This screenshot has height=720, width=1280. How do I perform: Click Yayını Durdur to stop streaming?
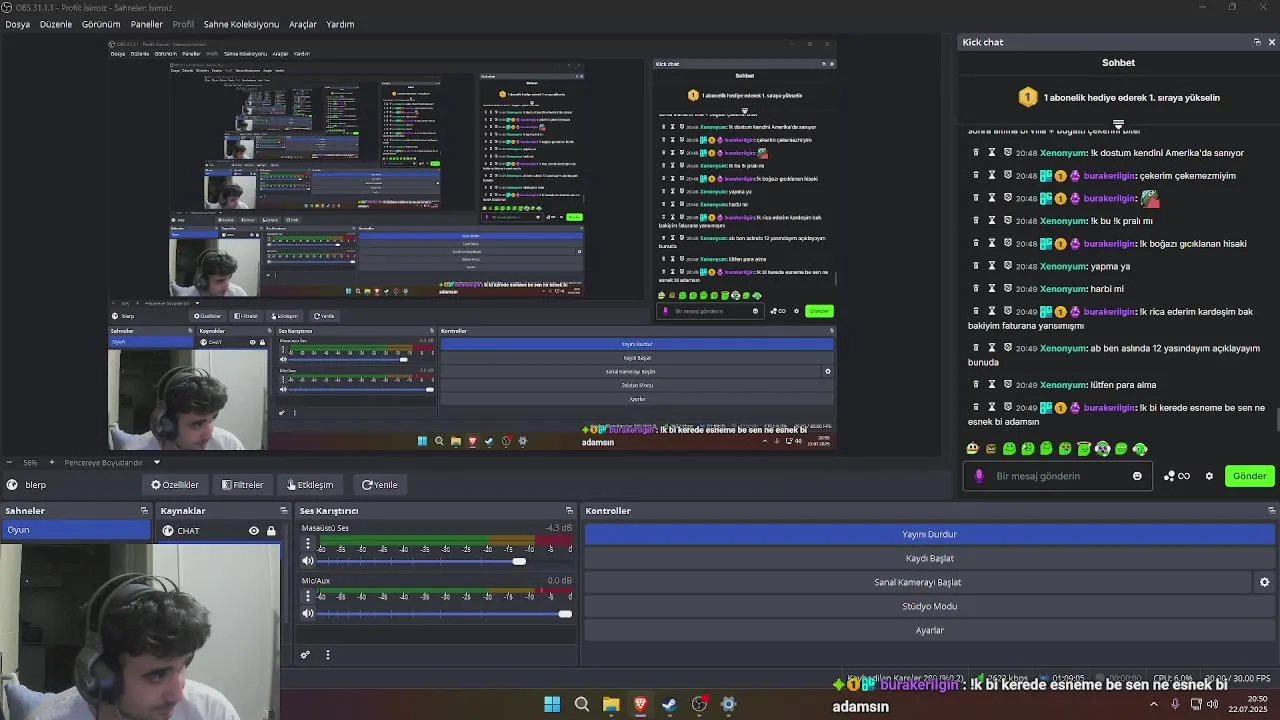(929, 534)
